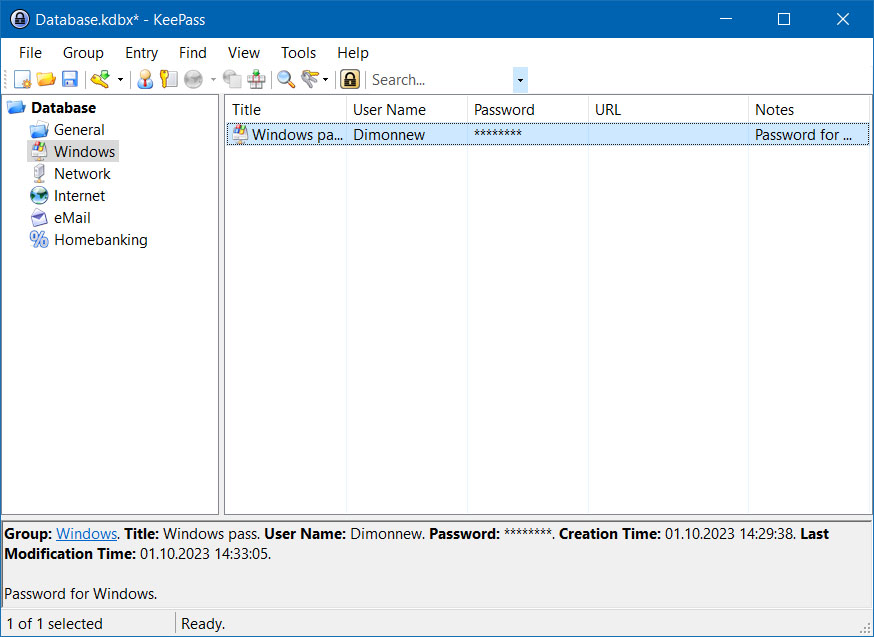Sort entries by the Notes column header
The width and height of the screenshot is (874, 637).
pos(809,110)
